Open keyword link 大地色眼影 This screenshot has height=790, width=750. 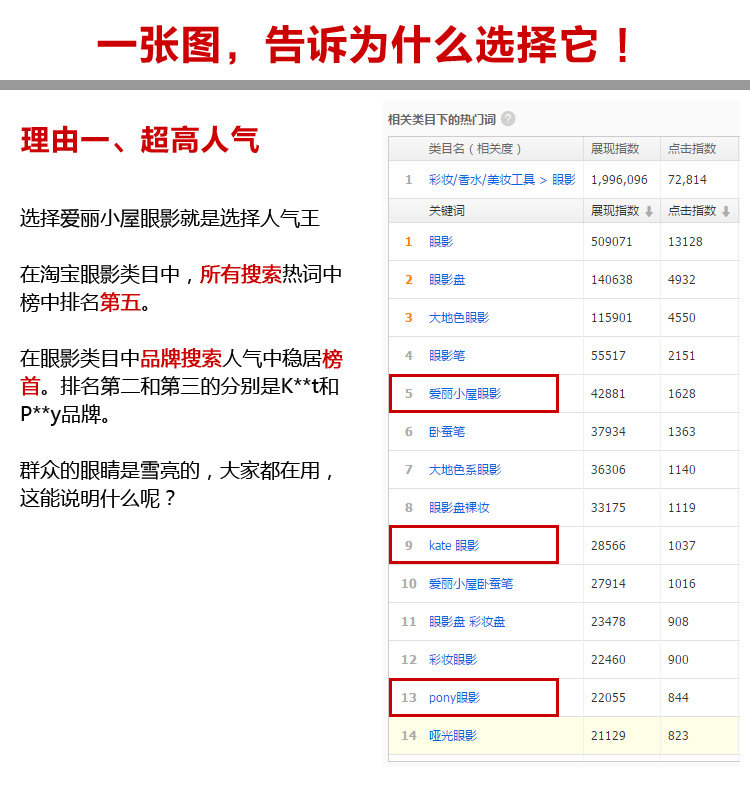(459, 318)
